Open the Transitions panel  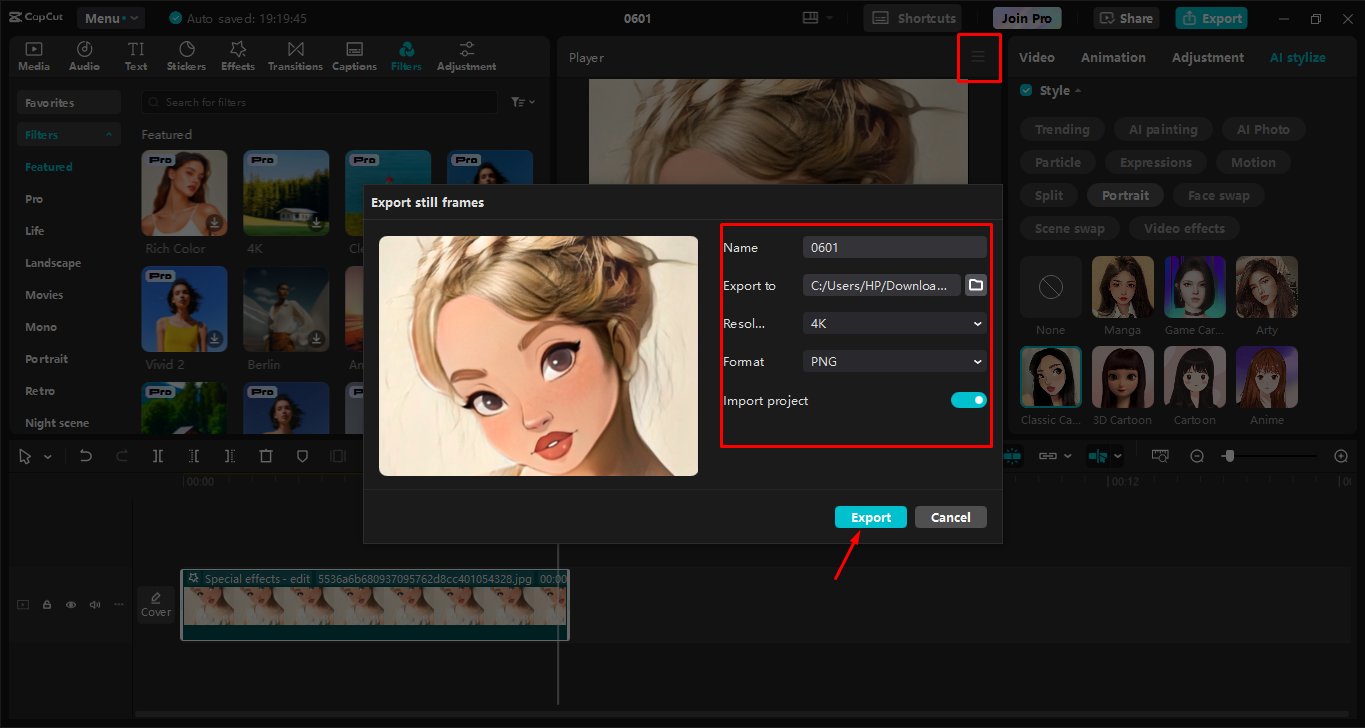[295, 56]
